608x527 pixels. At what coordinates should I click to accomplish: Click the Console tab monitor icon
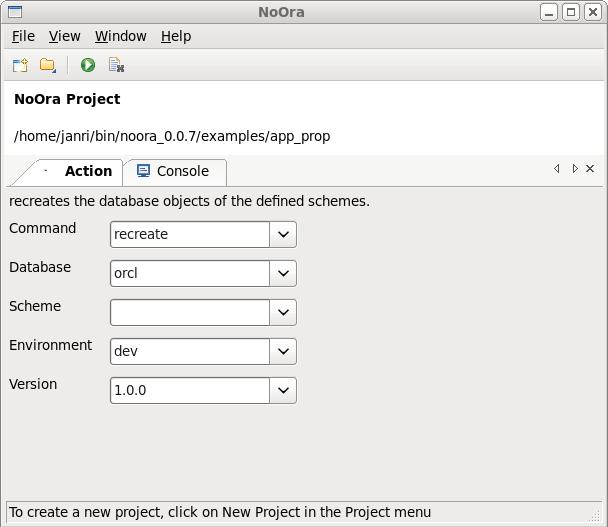pos(144,171)
